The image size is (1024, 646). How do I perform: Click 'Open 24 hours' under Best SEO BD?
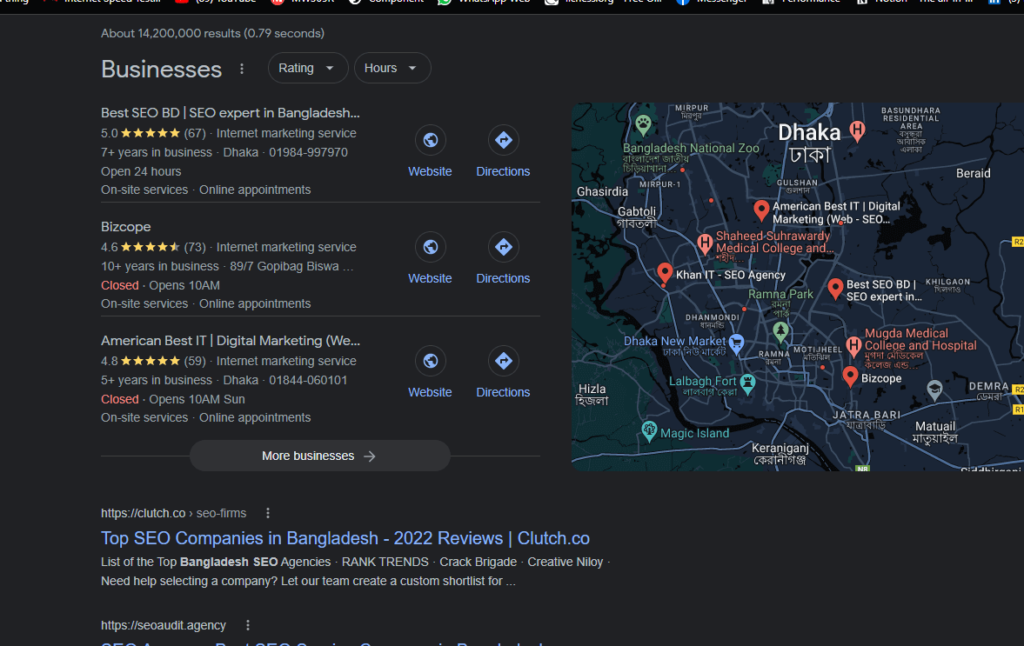tap(141, 171)
